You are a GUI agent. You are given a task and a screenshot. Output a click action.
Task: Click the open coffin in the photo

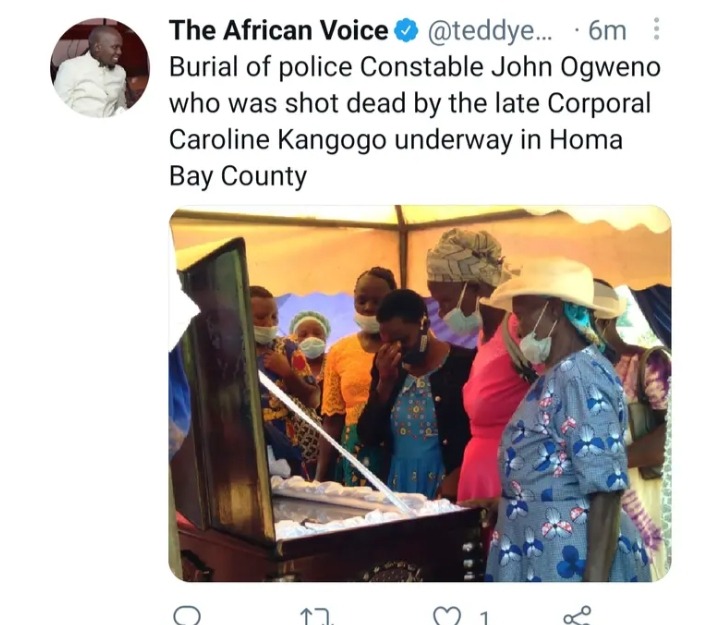coord(321,459)
